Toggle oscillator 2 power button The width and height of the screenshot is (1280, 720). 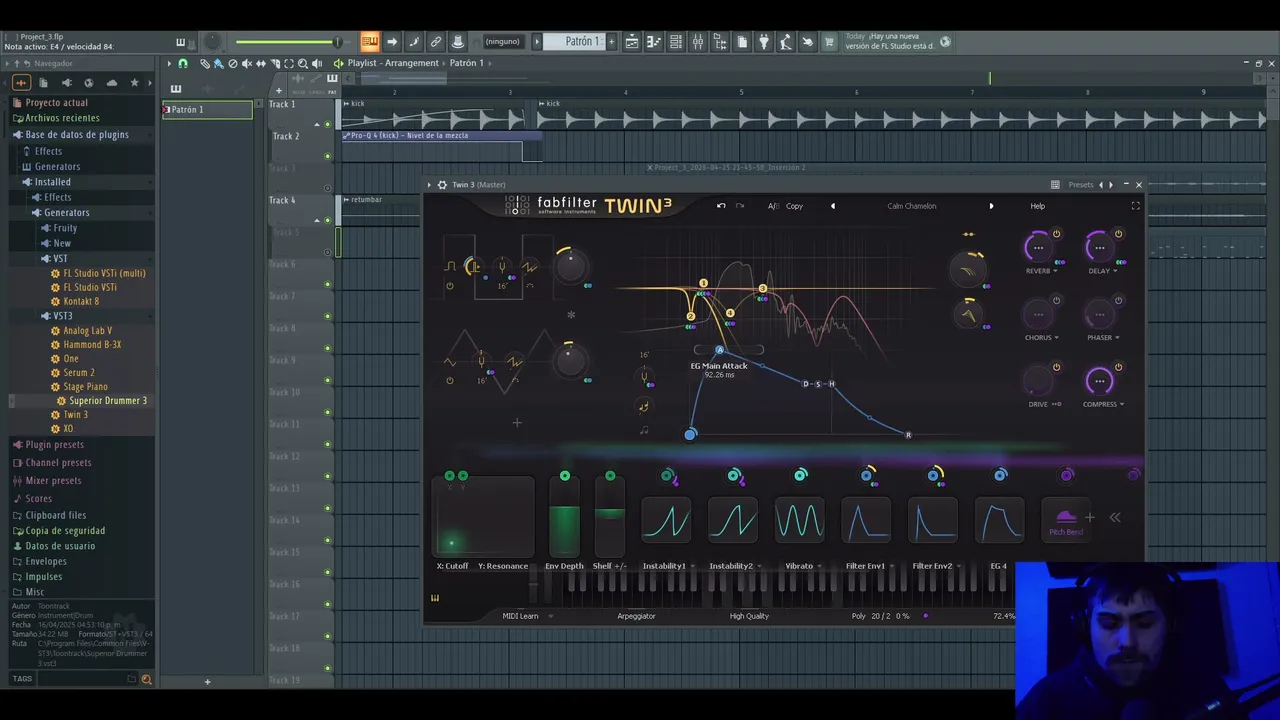point(450,380)
